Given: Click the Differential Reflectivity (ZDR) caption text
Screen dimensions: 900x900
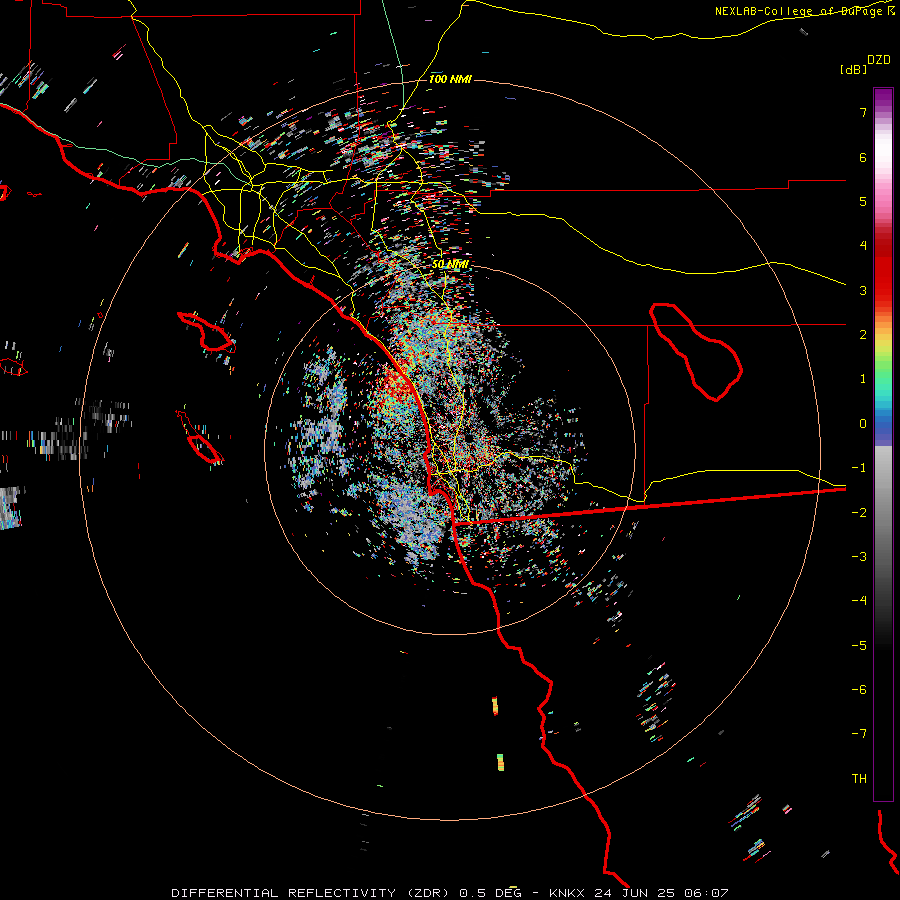Looking at the screenshot, I should (x=313, y=893).
